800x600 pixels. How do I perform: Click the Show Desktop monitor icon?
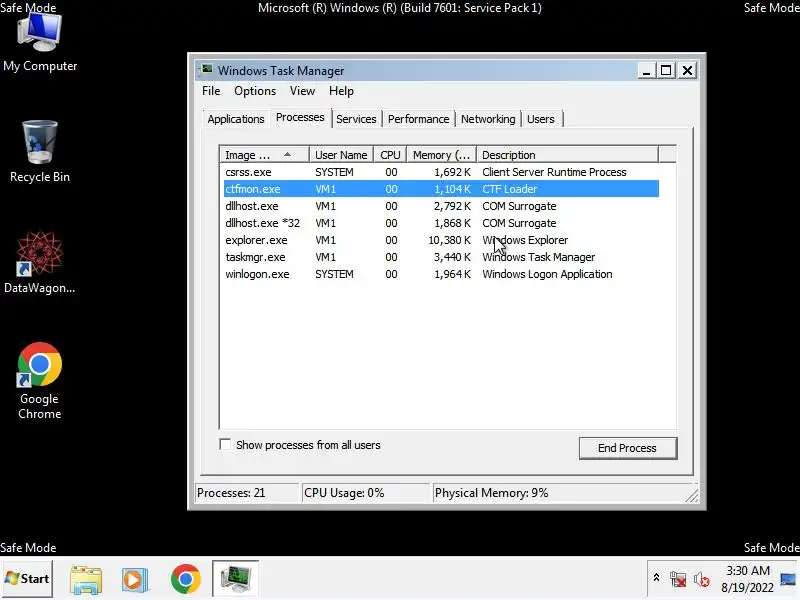pyautogui.click(x=788, y=579)
